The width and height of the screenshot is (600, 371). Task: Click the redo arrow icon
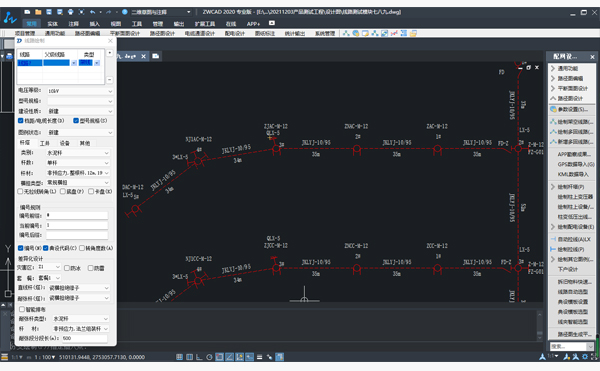point(109,12)
